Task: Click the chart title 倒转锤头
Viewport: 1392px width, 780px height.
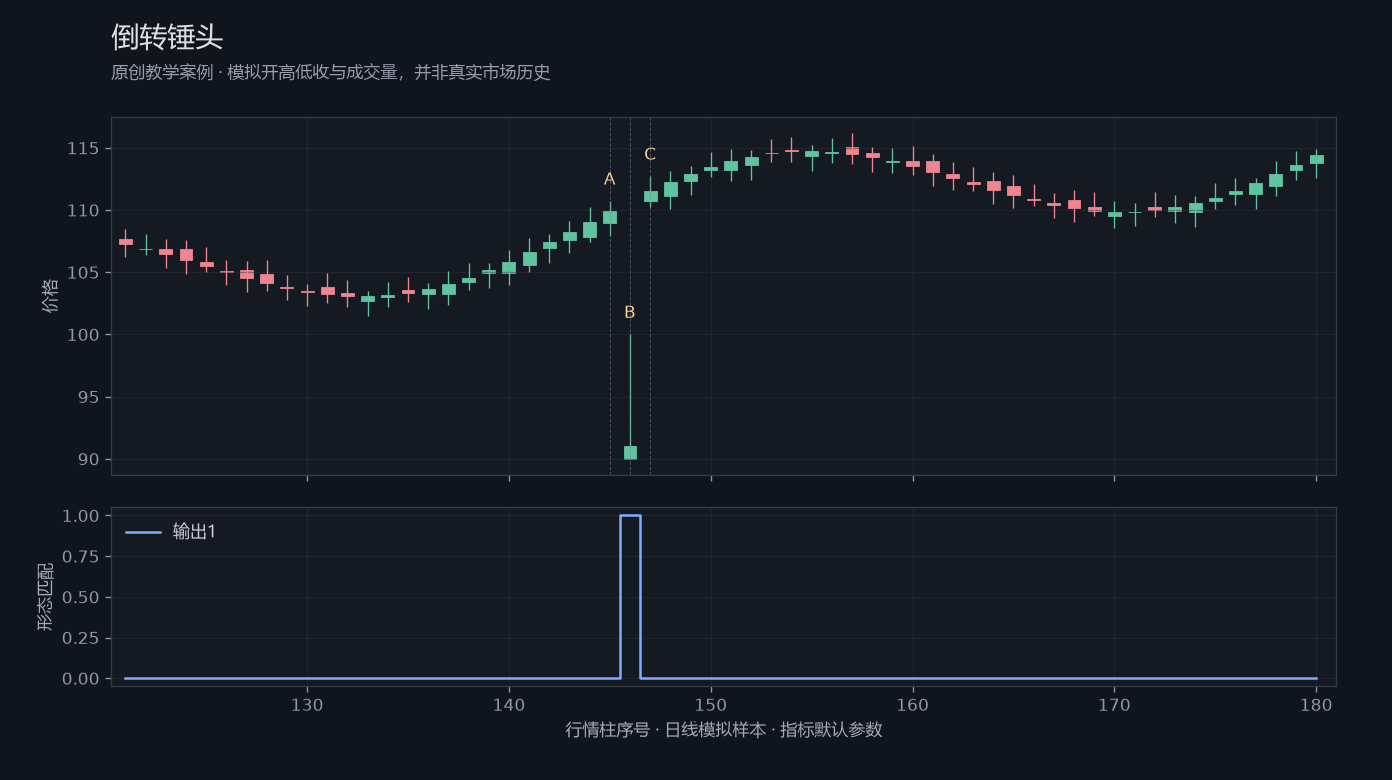Action: click(167, 37)
